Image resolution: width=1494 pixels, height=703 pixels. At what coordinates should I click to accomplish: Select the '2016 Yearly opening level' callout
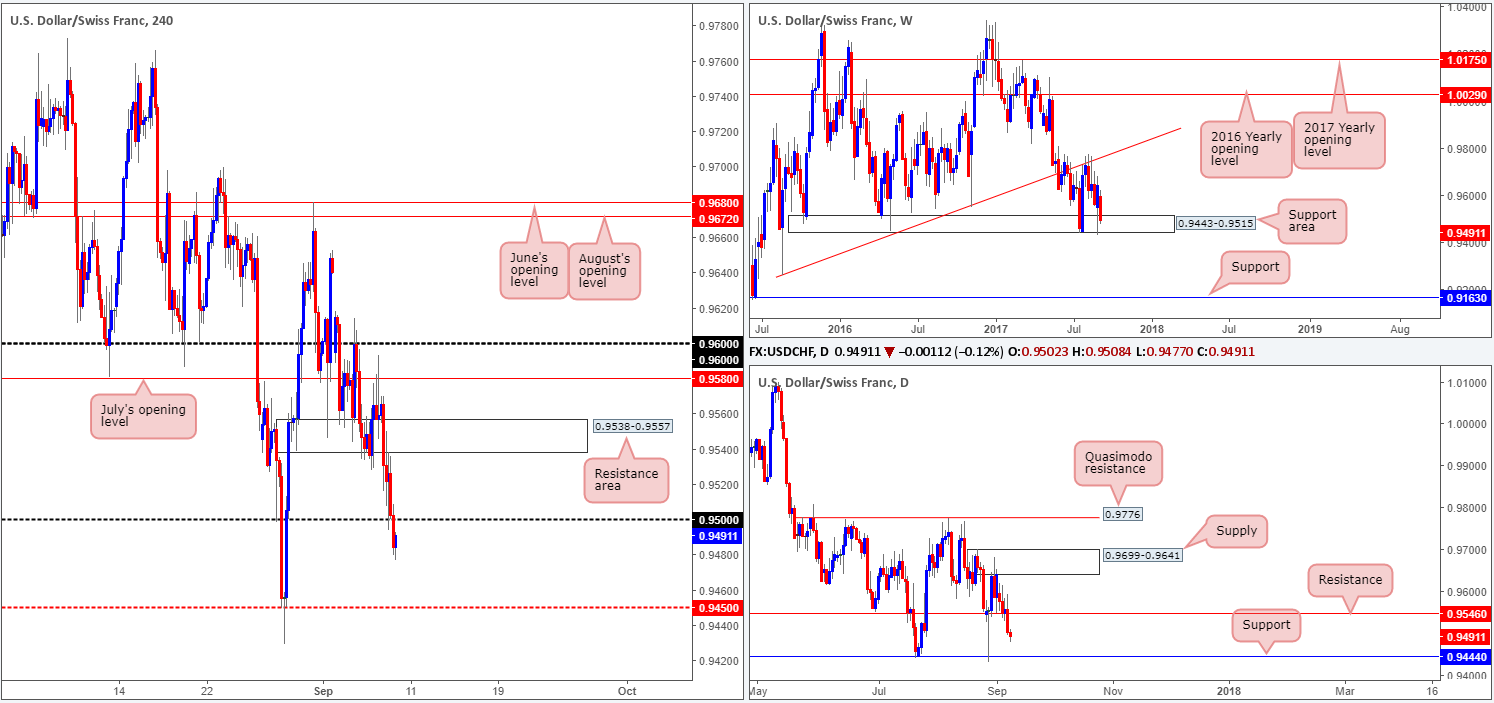point(1244,148)
